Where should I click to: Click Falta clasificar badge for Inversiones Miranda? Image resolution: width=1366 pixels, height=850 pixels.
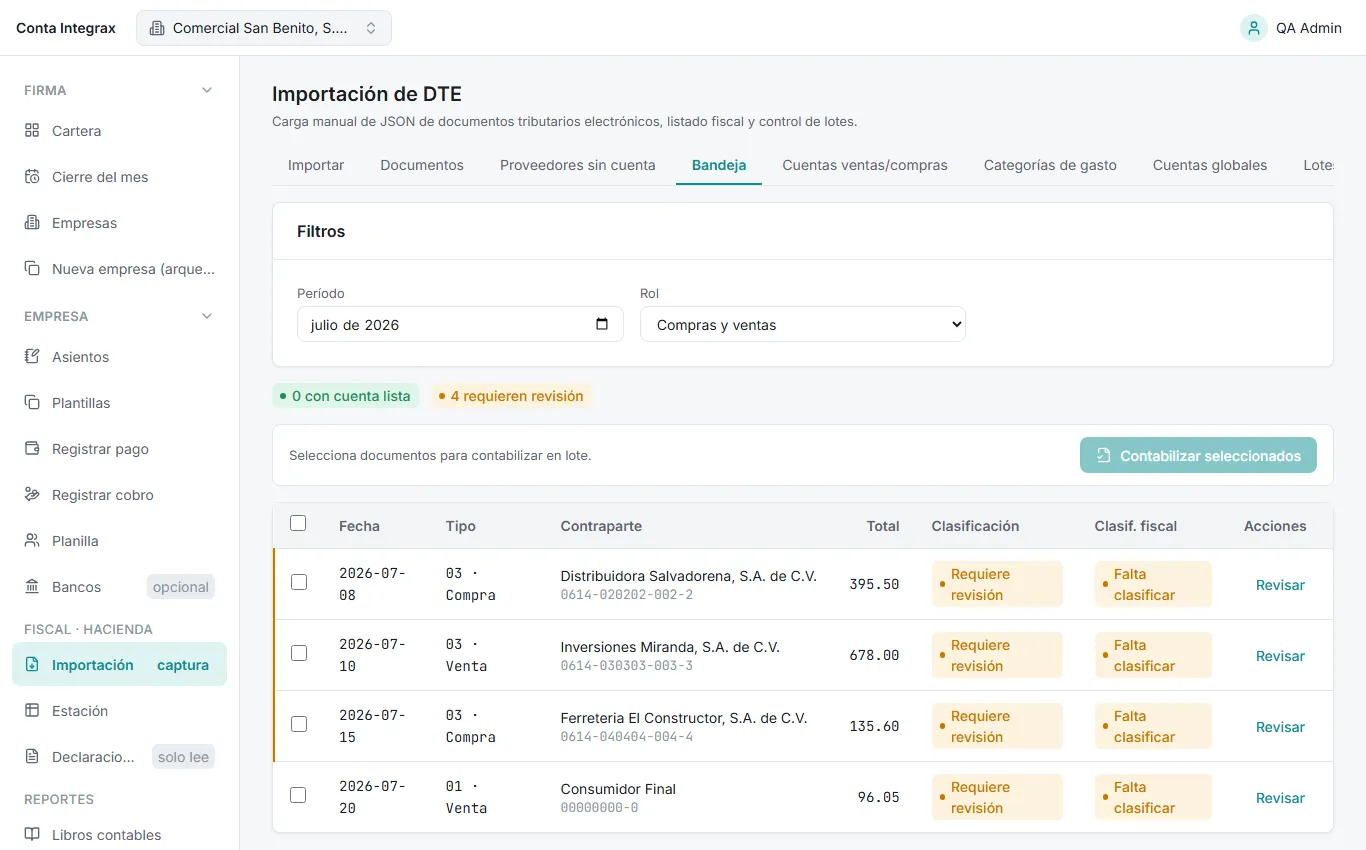point(1153,655)
